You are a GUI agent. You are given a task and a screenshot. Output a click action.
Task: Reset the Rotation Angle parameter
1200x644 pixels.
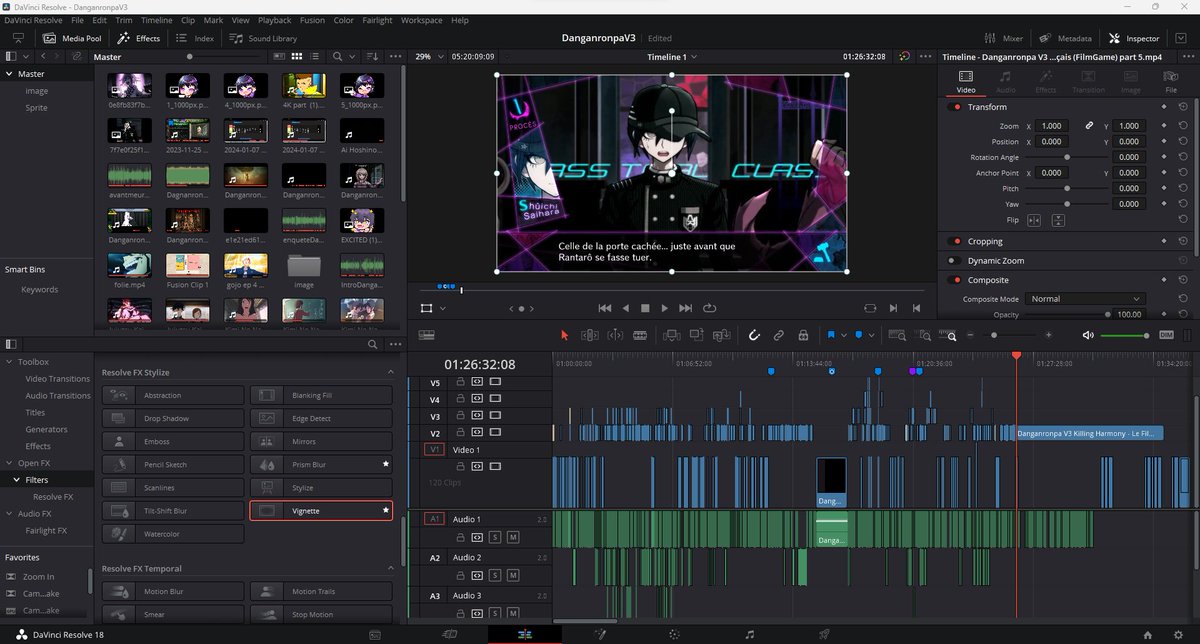coord(1184,158)
